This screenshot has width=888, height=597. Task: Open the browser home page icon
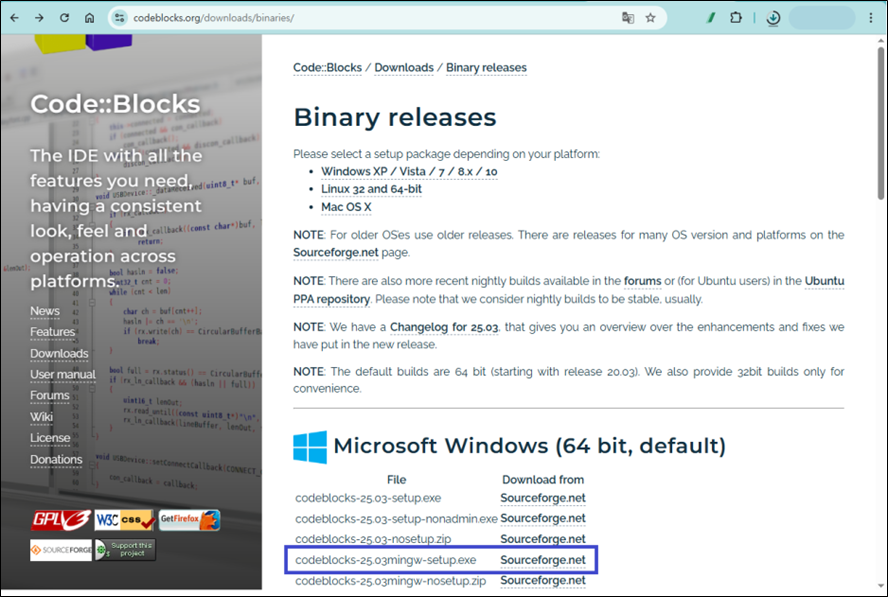[89, 18]
